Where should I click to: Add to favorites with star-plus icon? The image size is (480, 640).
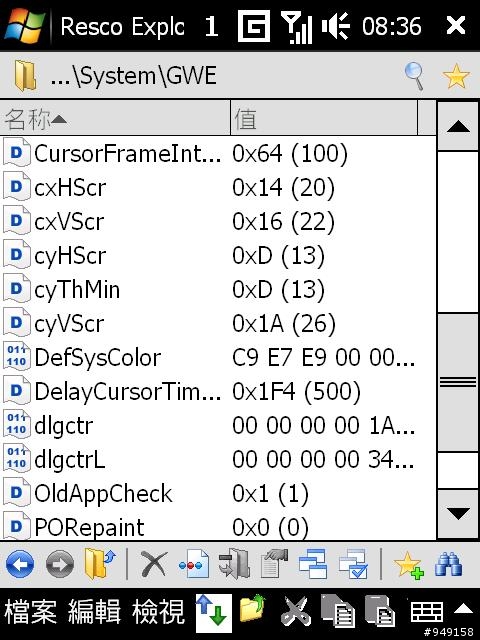(409, 565)
